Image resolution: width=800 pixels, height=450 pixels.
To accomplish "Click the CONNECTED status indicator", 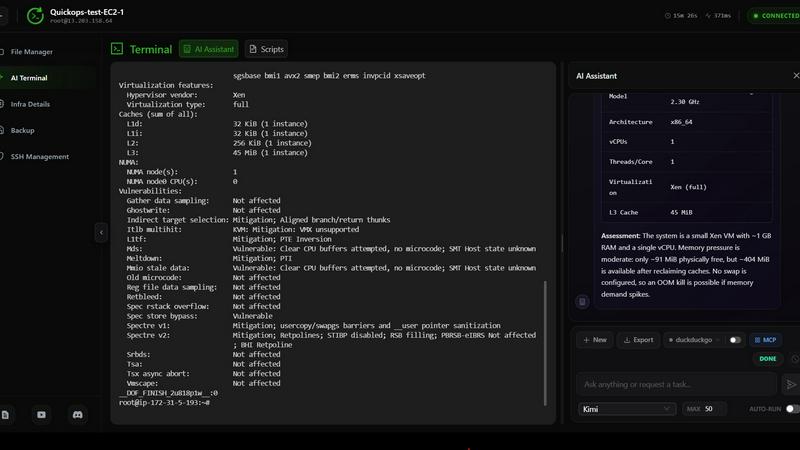I will pyautogui.click(x=774, y=16).
